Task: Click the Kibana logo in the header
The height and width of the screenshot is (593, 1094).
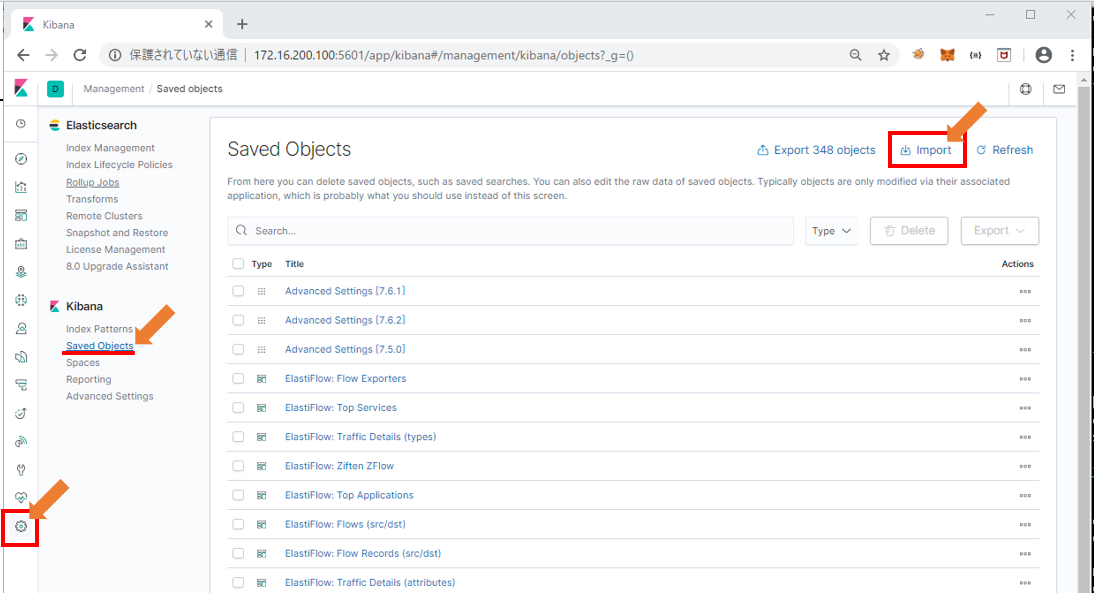Action: 21,89
